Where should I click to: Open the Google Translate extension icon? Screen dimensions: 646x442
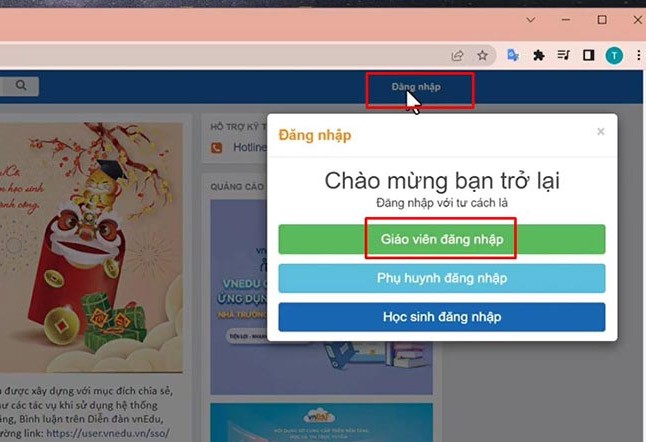pos(513,55)
